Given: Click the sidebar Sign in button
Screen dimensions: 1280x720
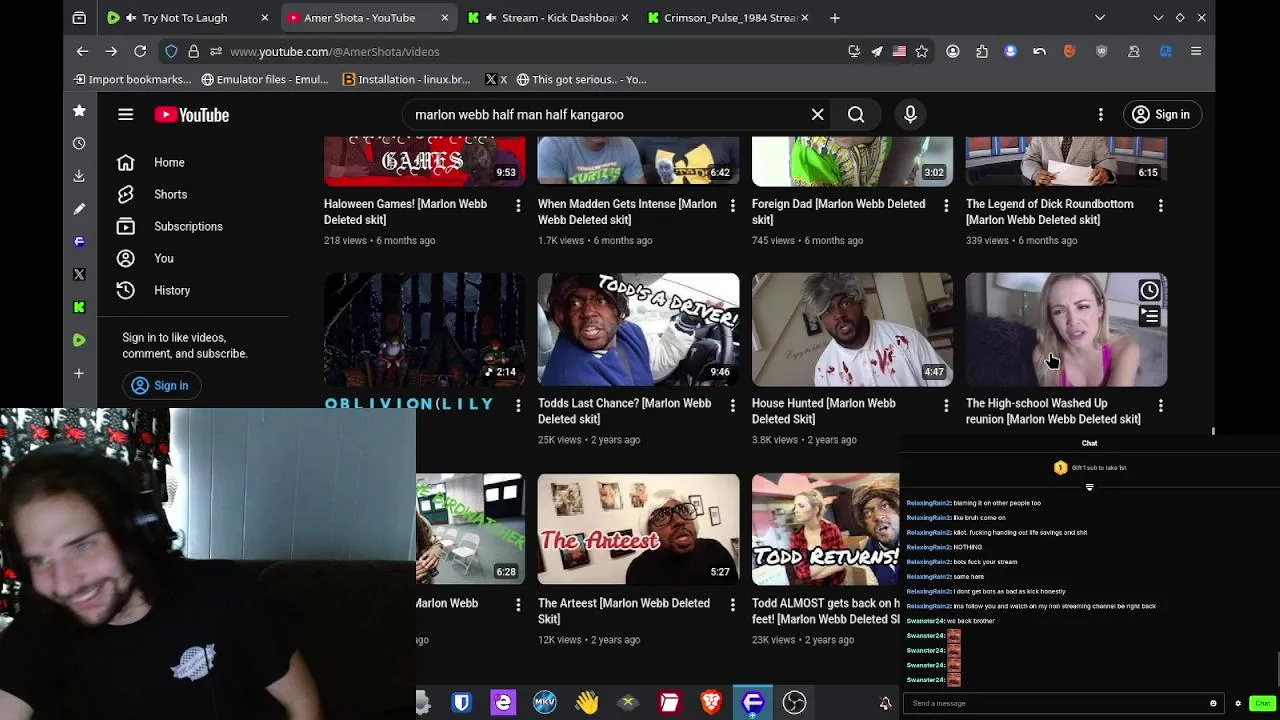Looking at the screenshot, I should point(160,385).
